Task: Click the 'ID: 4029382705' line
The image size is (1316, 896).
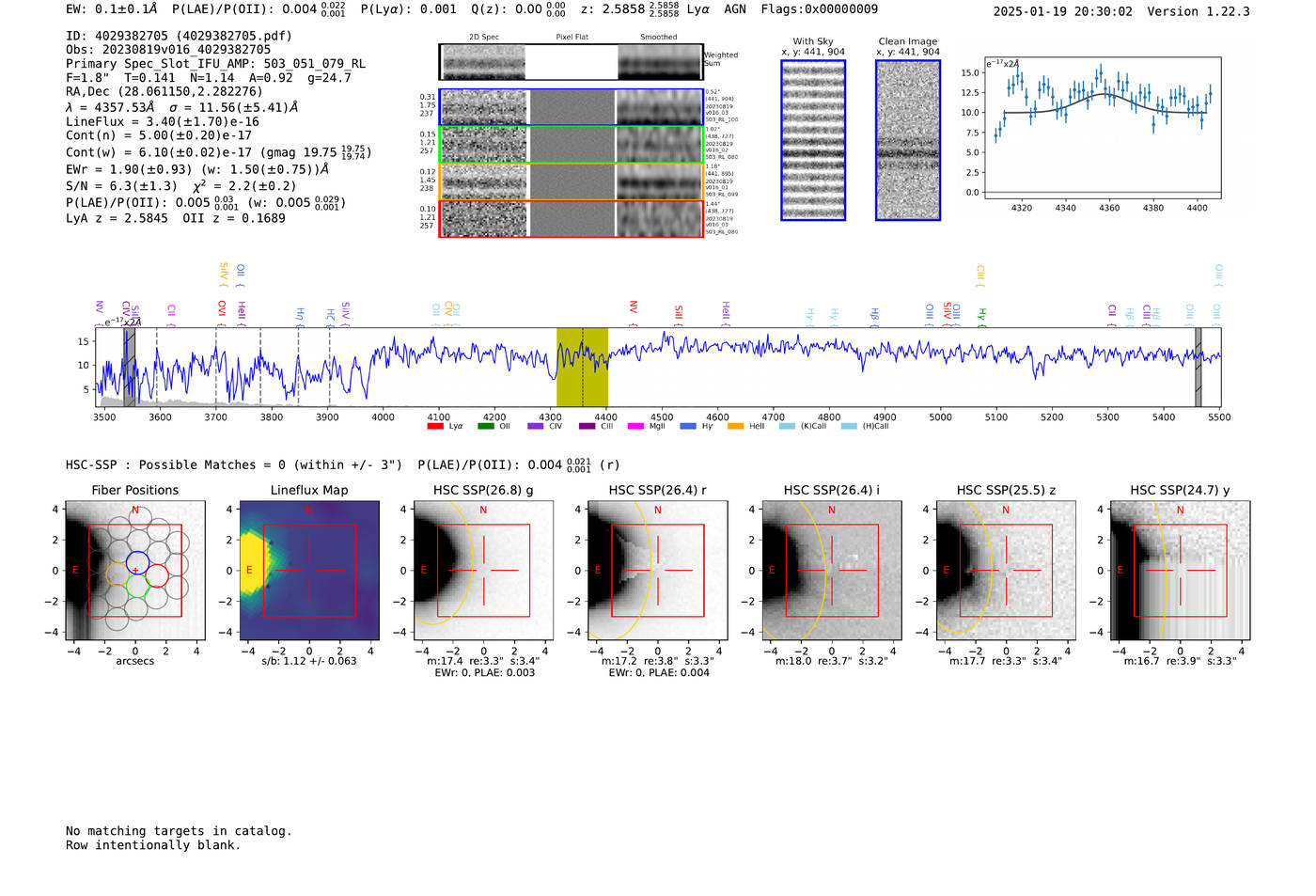Action: 179,36
